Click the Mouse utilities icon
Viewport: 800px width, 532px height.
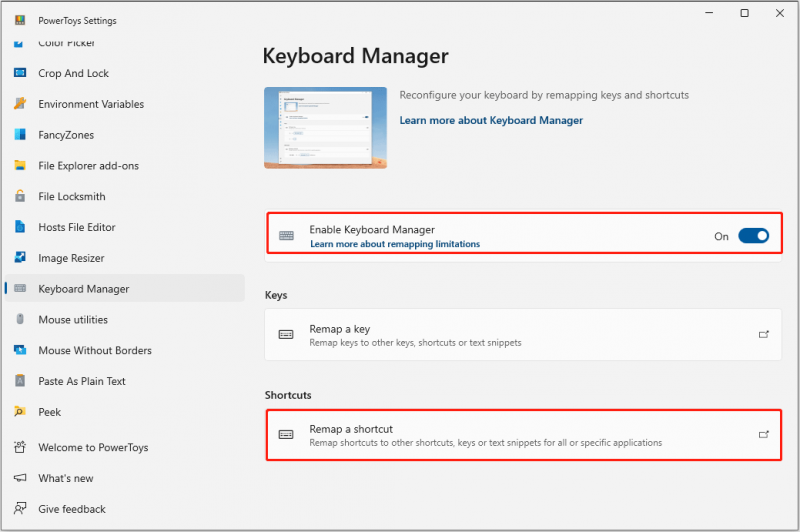tap(20, 319)
